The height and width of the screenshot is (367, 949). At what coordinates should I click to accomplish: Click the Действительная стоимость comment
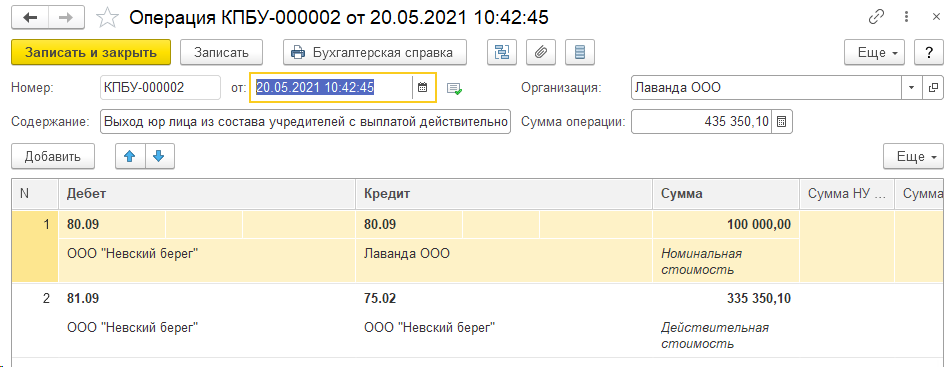pyautogui.click(x=715, y=336)
